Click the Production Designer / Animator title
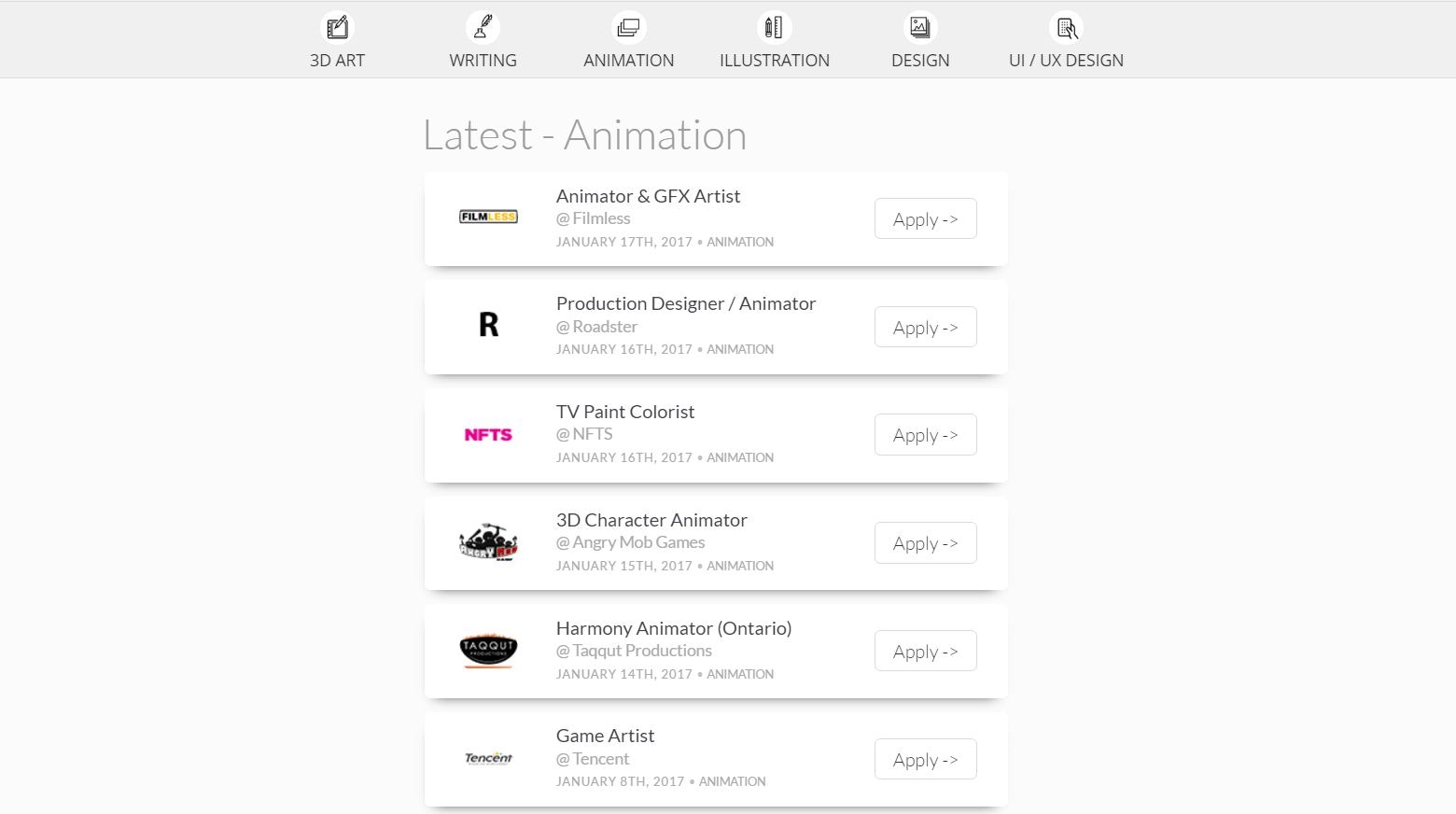Image resolution: width=1456 pixels, height=814 pixels. (x=686, y=302)
